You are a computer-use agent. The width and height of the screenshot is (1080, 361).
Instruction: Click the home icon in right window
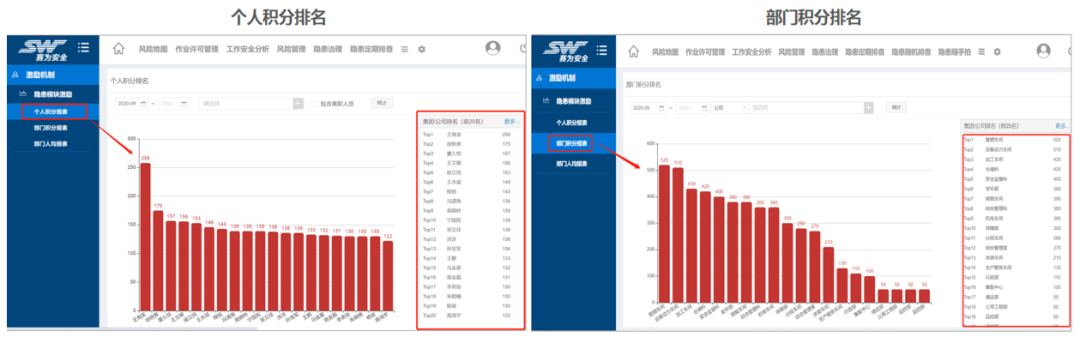tap(634, 52)
